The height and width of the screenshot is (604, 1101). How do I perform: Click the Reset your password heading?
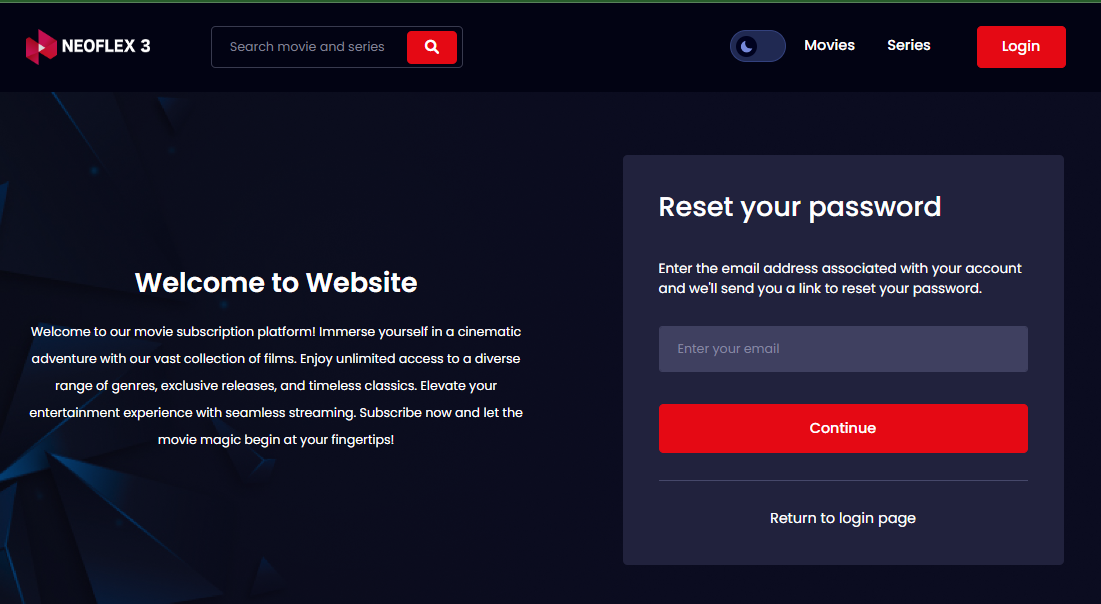799,207
